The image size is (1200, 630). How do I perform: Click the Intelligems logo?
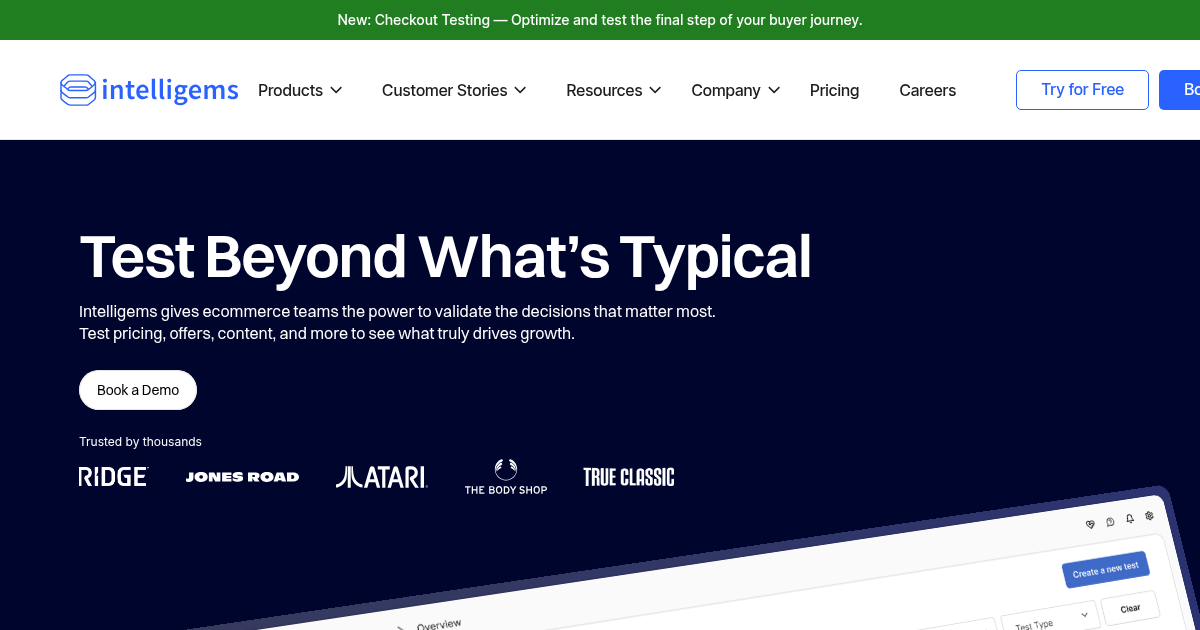(x=149, y=90)
